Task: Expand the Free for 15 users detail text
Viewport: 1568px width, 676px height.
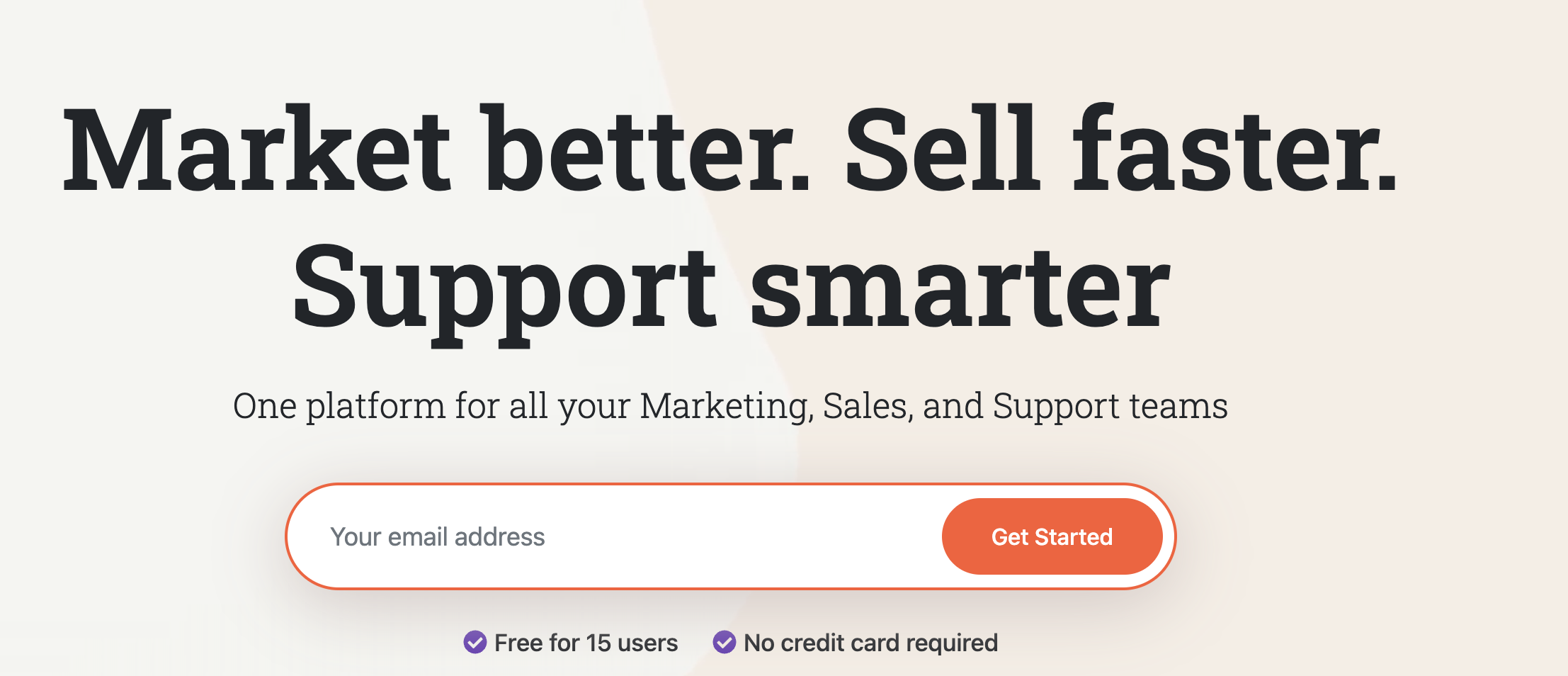Action: (586, 643)
